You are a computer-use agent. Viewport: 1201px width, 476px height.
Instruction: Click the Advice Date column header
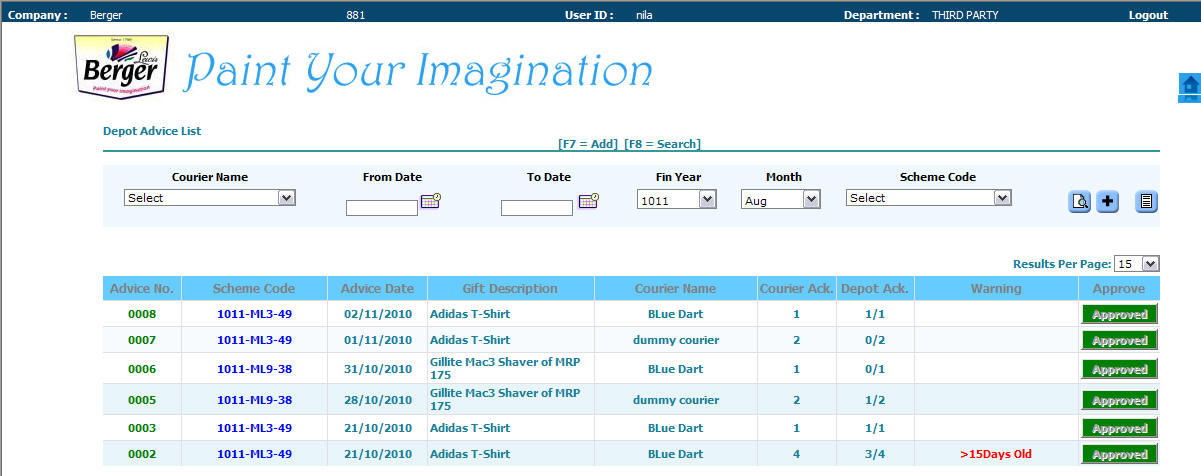point(377,288)
